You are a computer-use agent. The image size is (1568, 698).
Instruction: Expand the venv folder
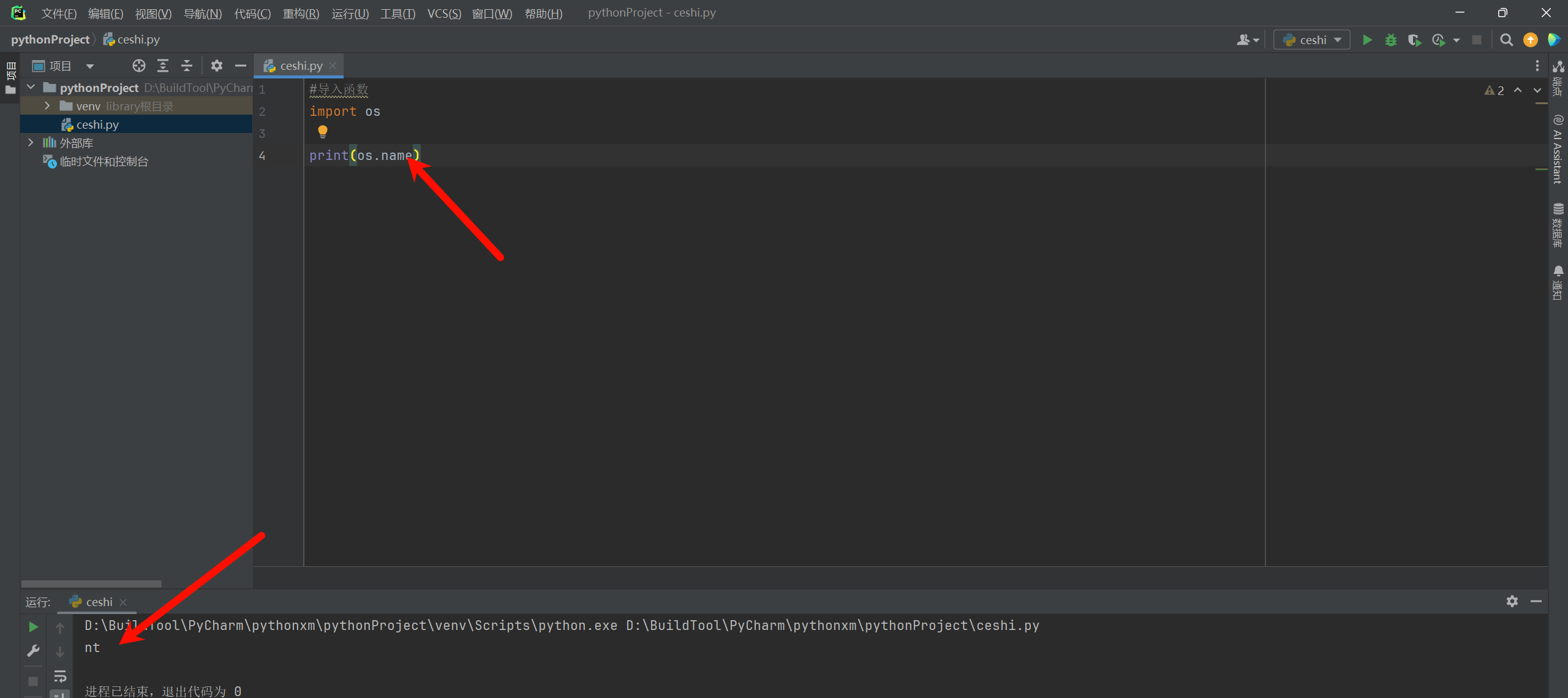pos(47,106)
